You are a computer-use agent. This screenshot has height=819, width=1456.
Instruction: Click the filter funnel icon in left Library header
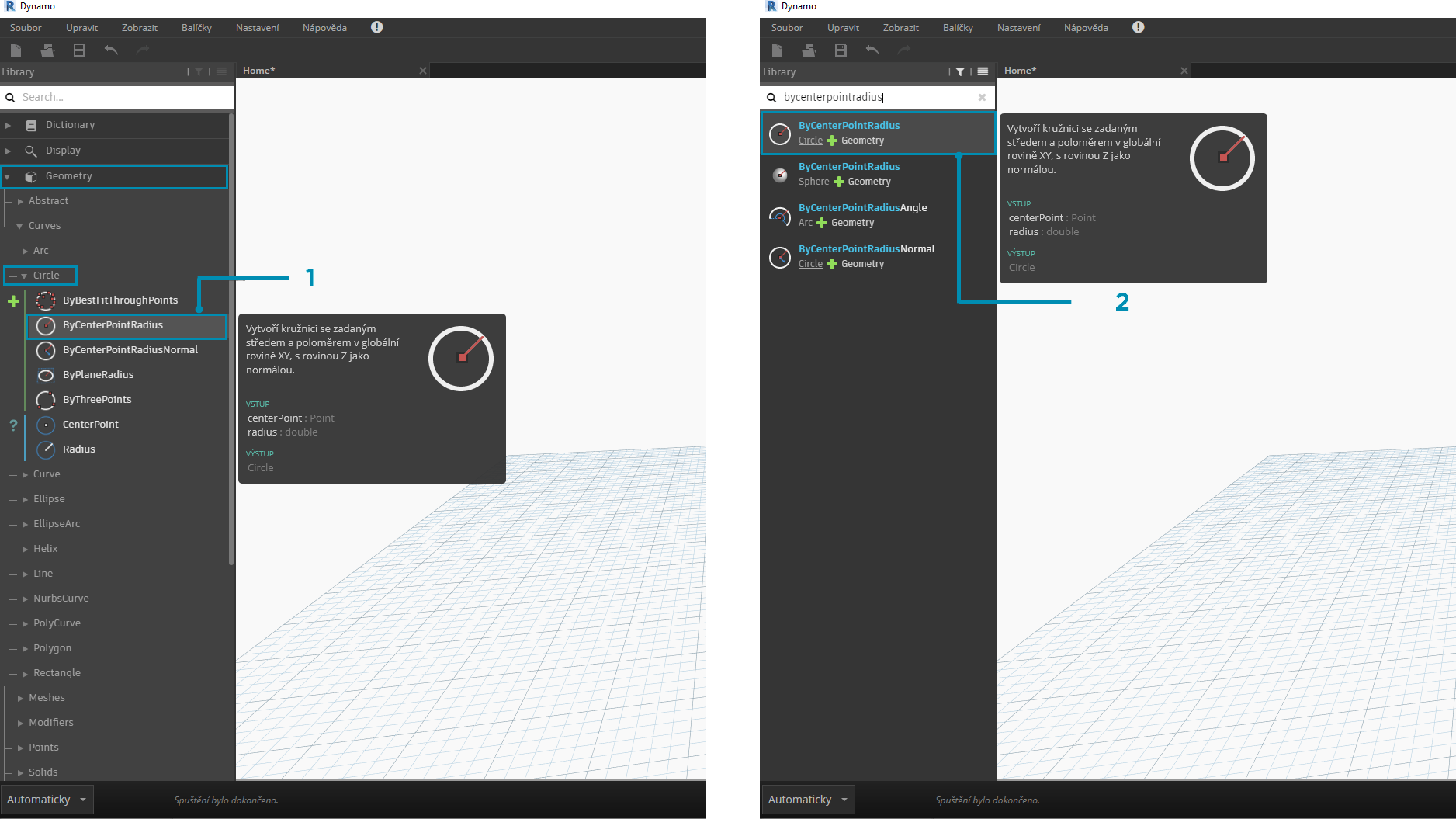(199, 71)
